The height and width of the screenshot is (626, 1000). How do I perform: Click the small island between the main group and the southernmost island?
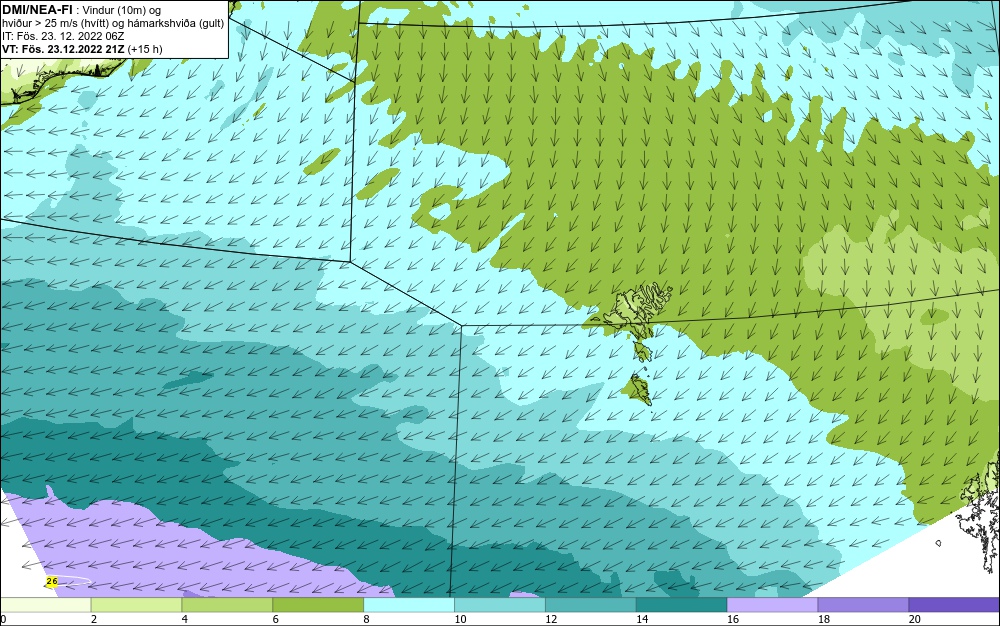(x=642, y=350)
